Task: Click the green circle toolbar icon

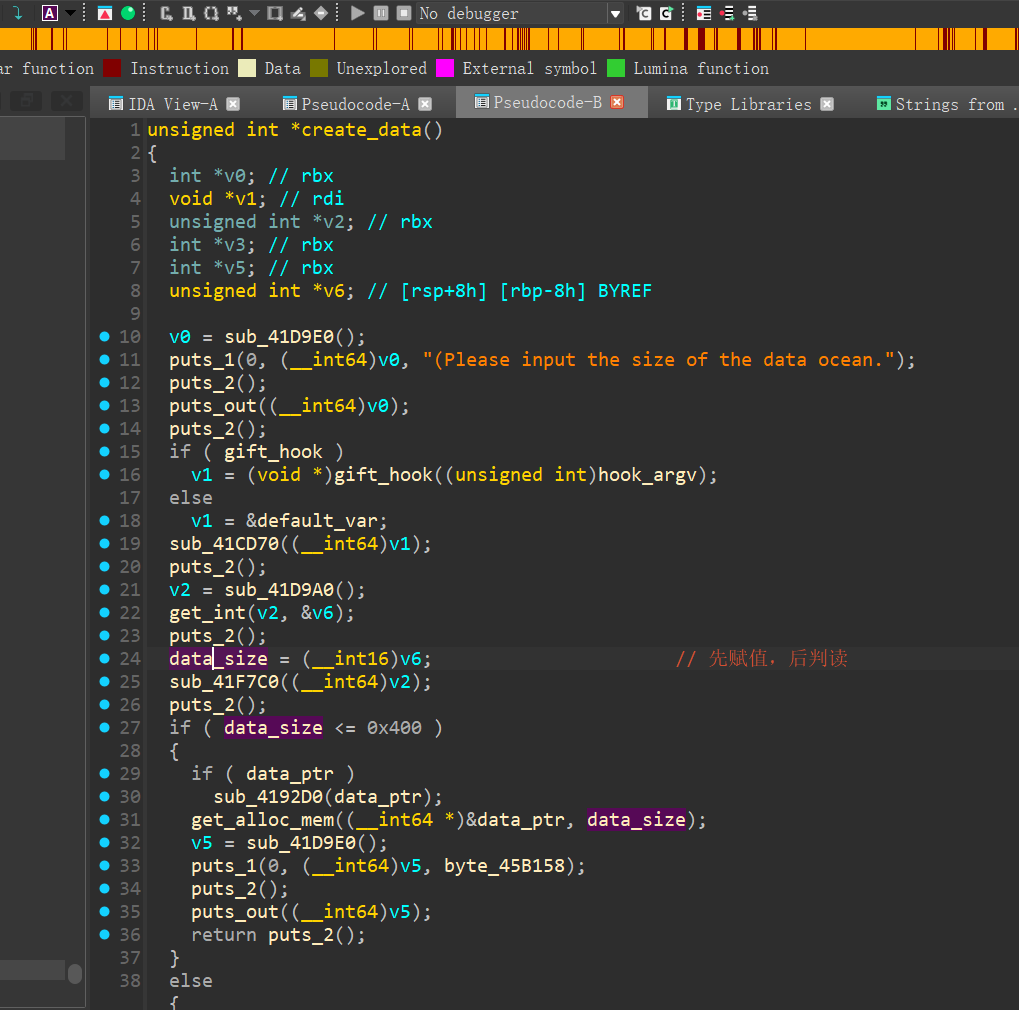Action: [x=128, y=13]
